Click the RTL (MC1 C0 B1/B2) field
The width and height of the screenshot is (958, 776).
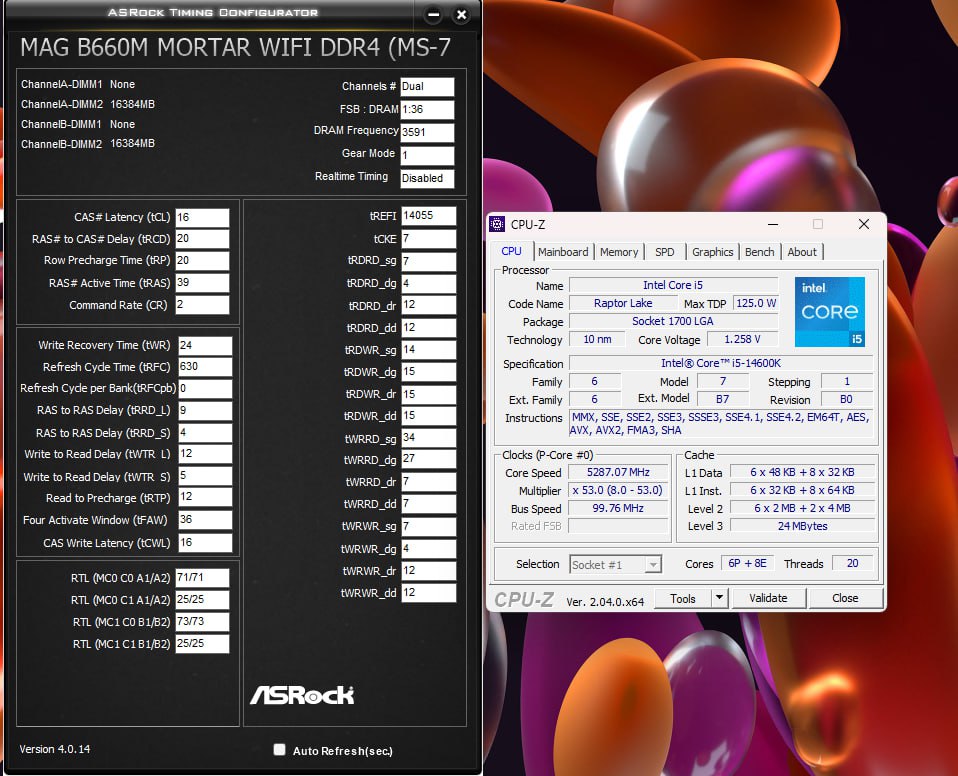tap(202, 622)
